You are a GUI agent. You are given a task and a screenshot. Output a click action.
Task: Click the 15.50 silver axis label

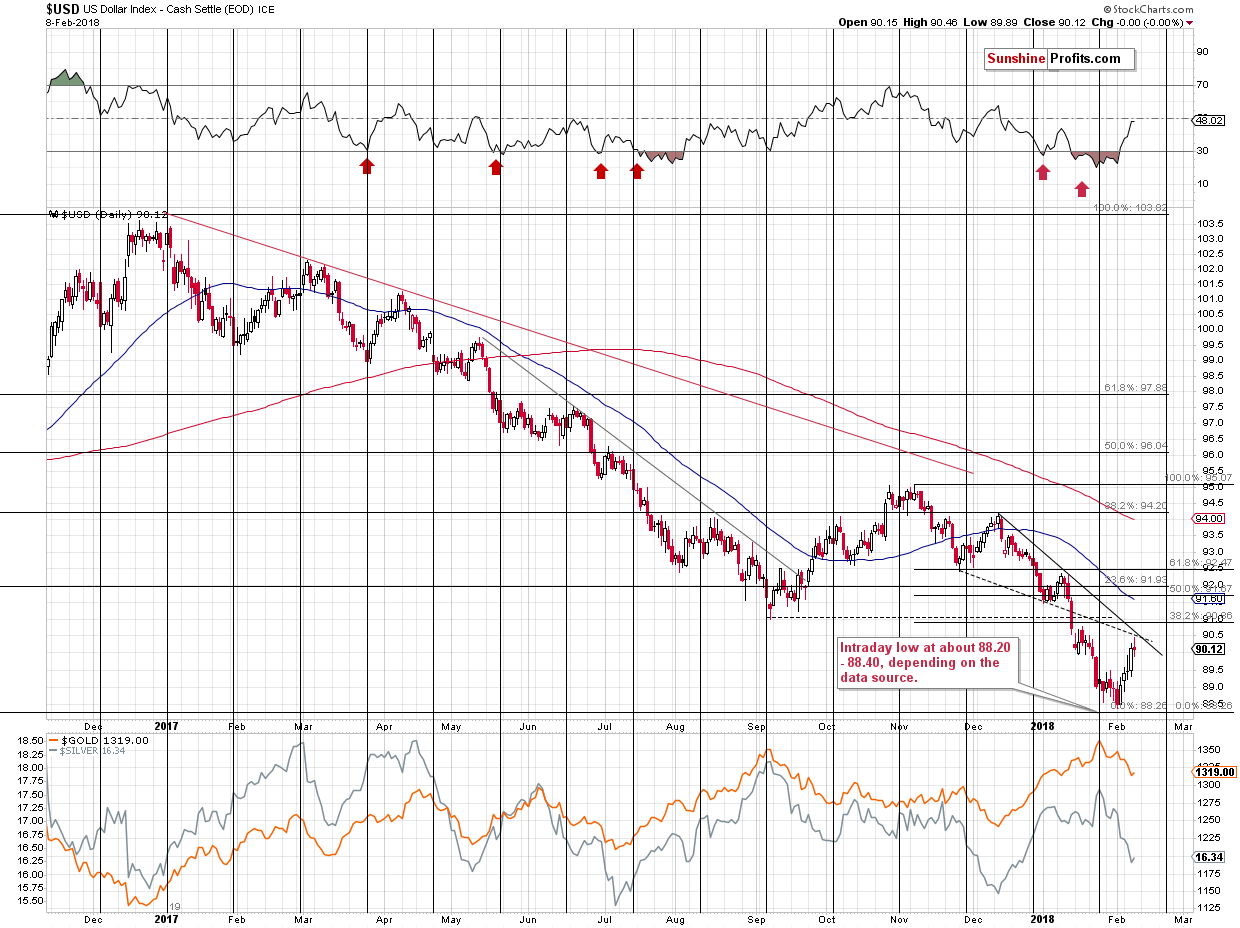point(30,900)
